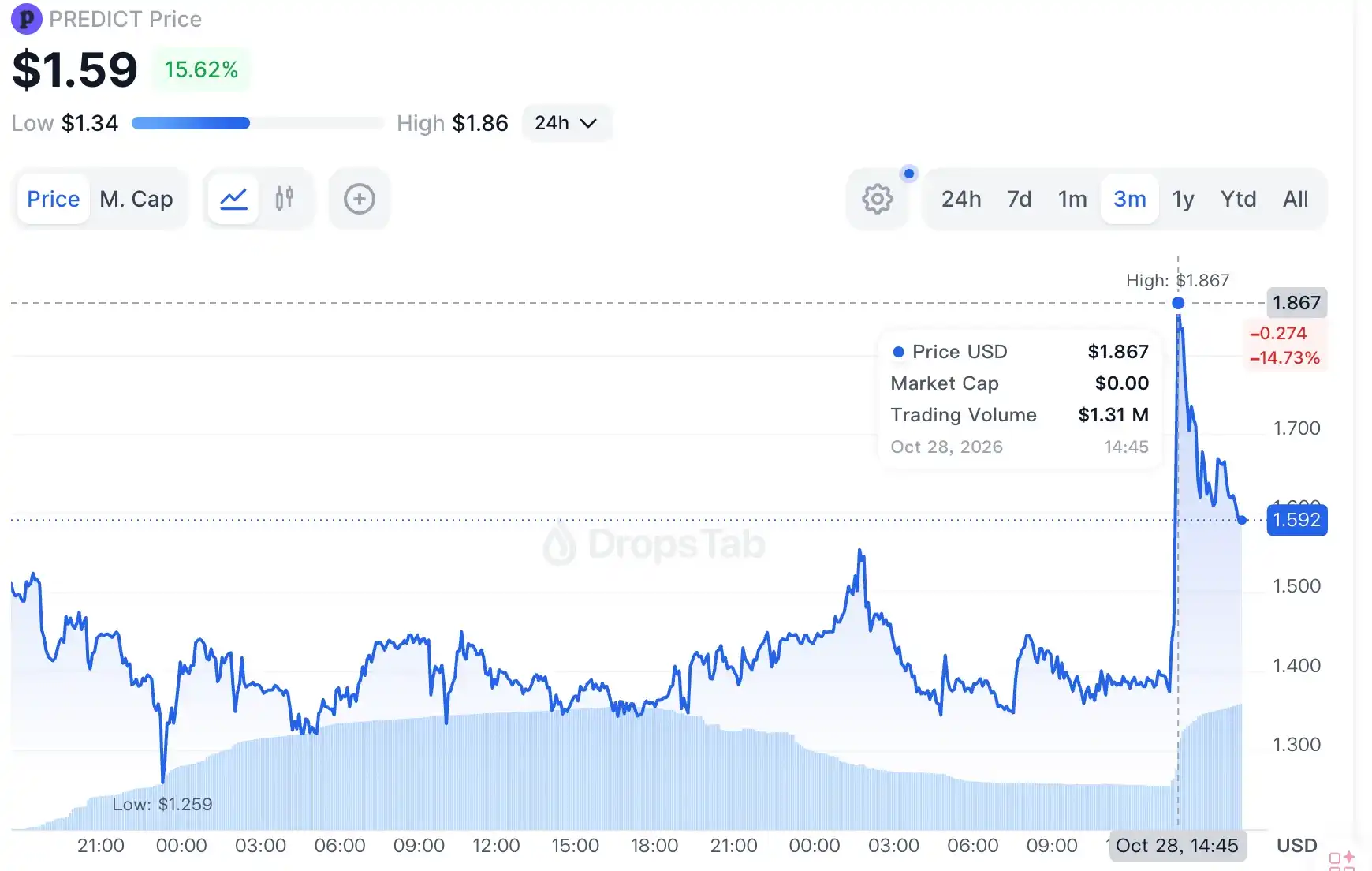
Task: Click the blue 1.592 axis price label
Action: point(1297,520)
